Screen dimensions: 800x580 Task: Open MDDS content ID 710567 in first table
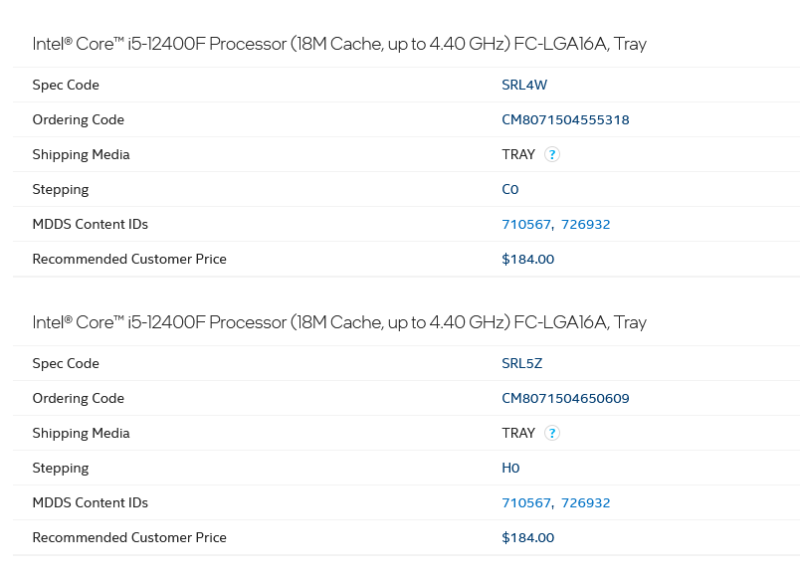point(526,224)
